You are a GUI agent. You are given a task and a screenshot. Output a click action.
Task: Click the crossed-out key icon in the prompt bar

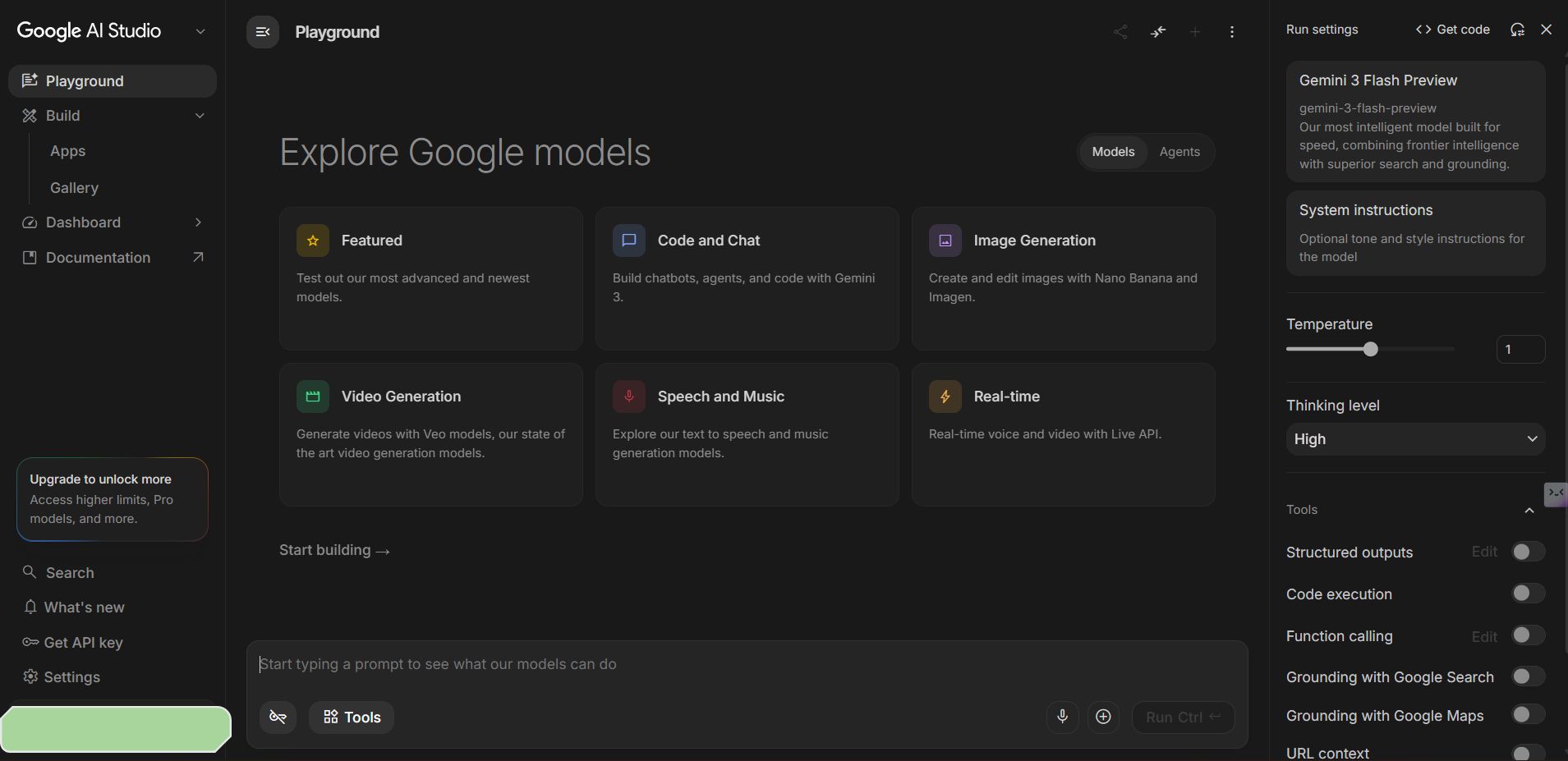coord(278,717)
